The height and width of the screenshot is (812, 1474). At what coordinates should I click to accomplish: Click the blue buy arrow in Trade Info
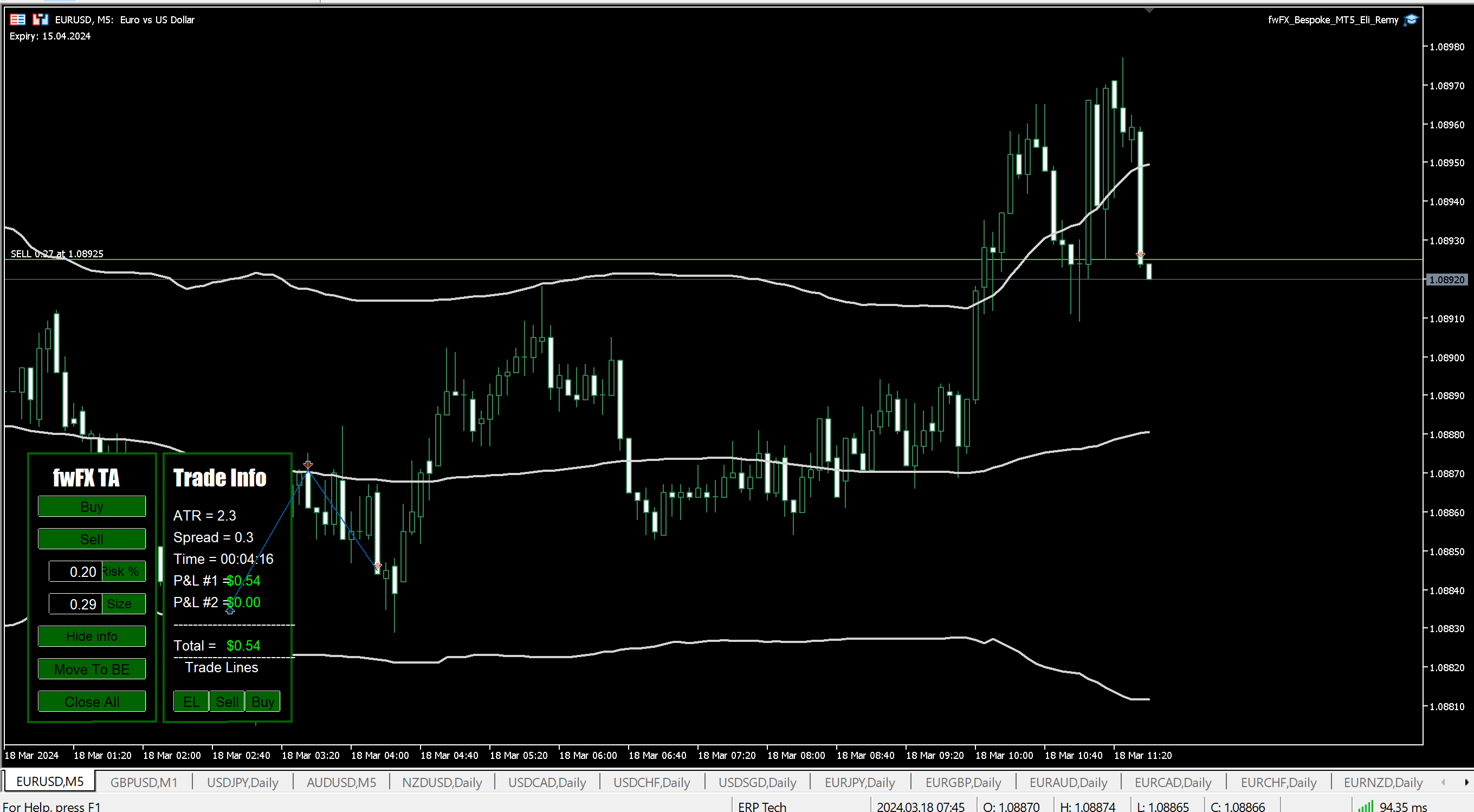(230, 610)
